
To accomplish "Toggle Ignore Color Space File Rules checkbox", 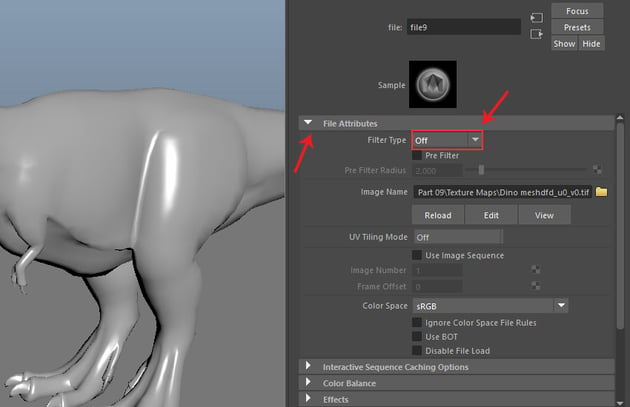I will pos(417,322).
